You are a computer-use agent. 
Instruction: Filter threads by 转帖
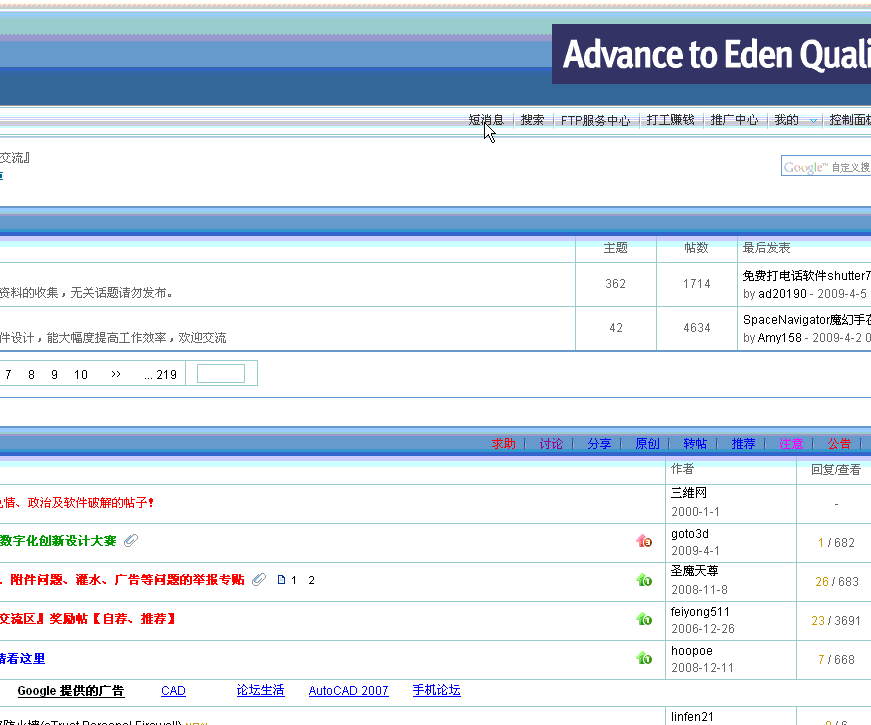[695, 444]
